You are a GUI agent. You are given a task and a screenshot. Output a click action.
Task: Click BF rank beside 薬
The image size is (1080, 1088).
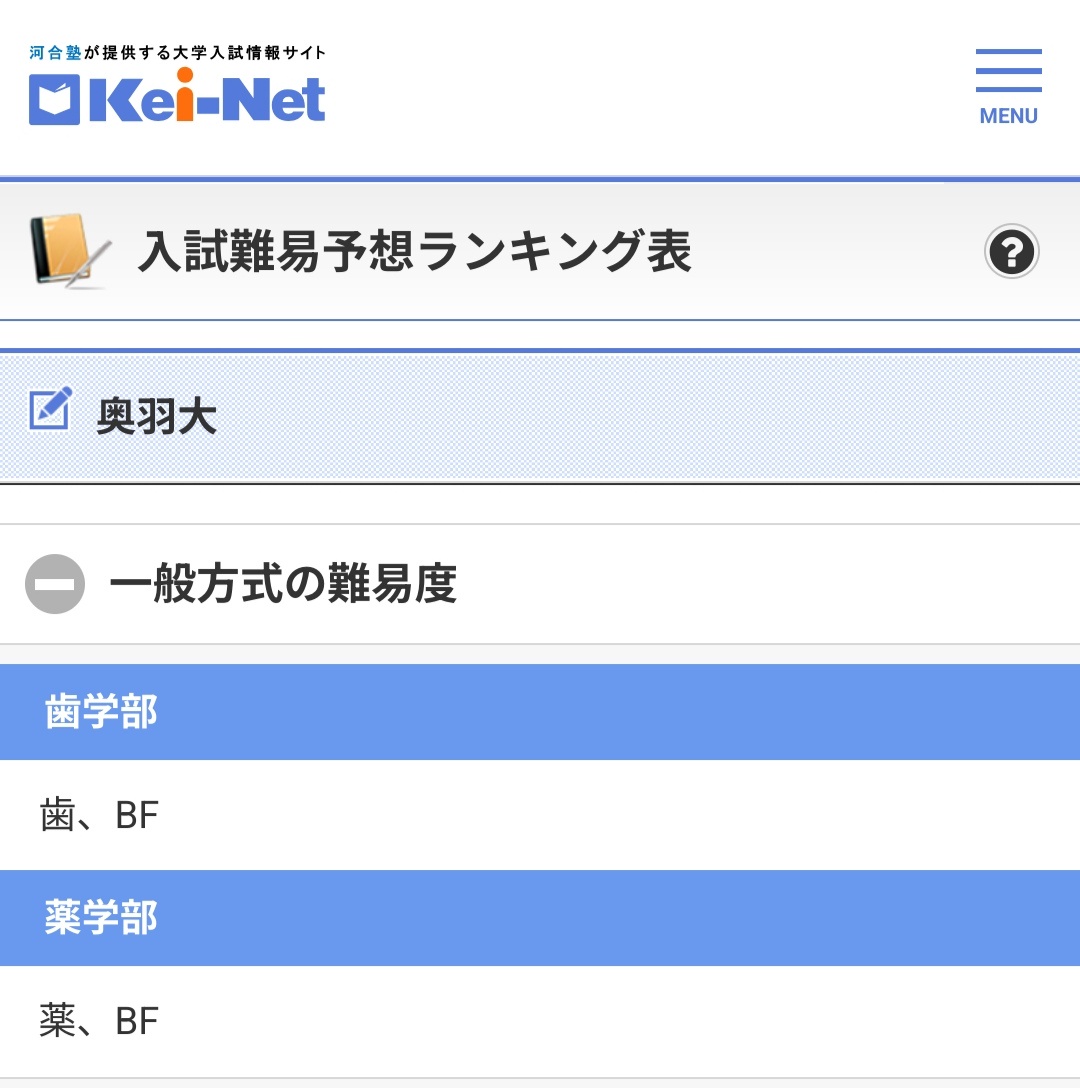click(137, 1021)
